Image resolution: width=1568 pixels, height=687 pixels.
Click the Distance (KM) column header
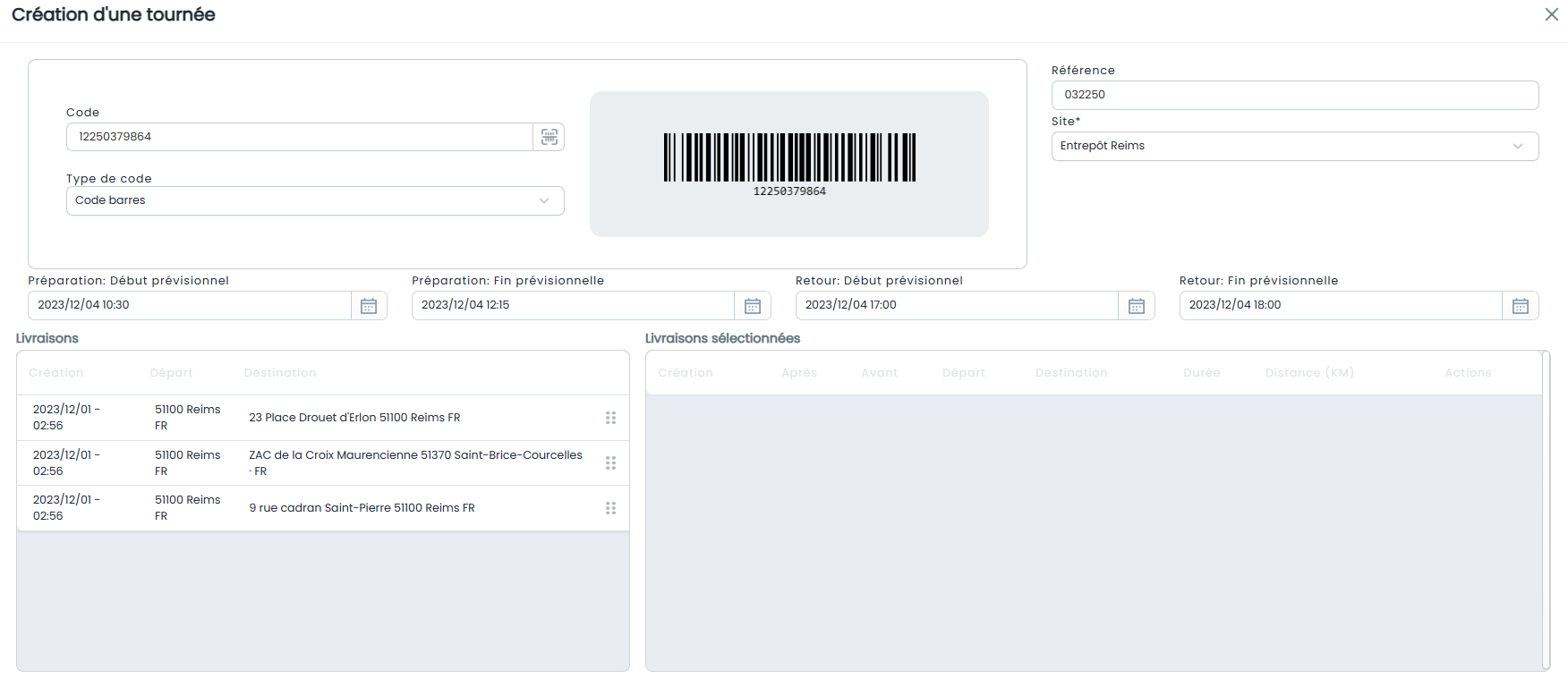click(1309, 373)
